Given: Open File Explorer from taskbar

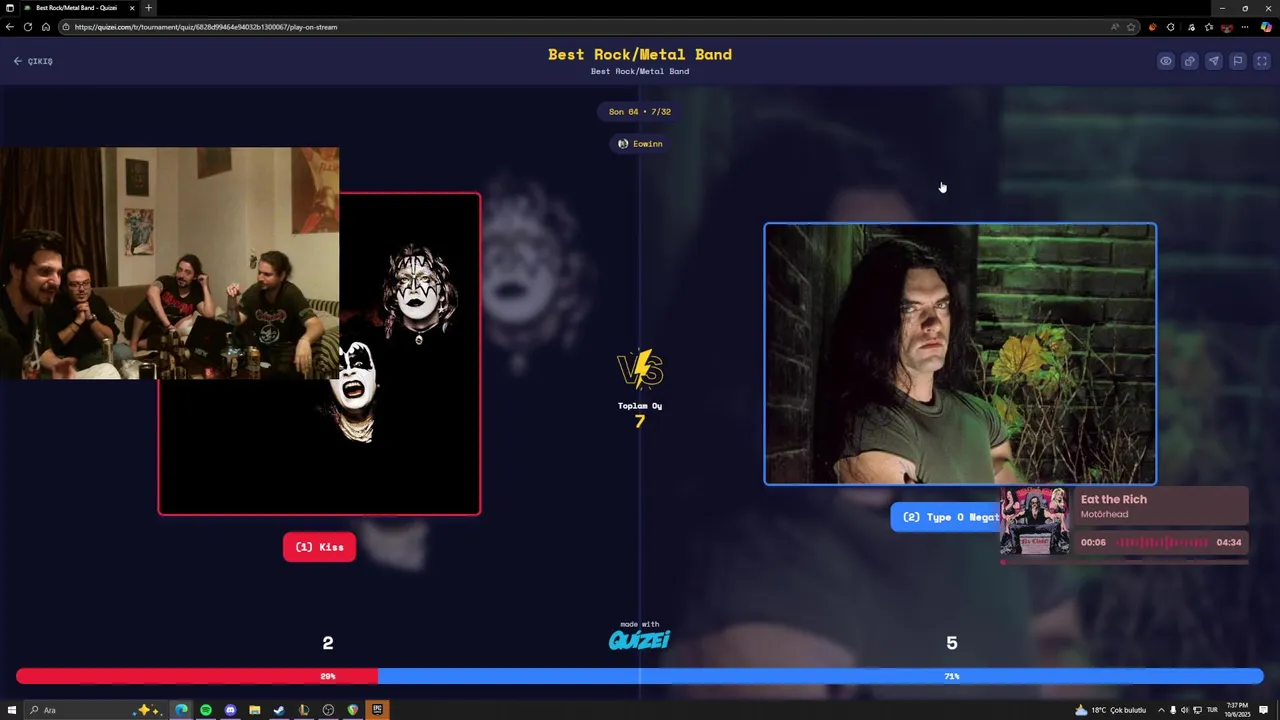Looking at the screenshot, I should coord(255,710).
